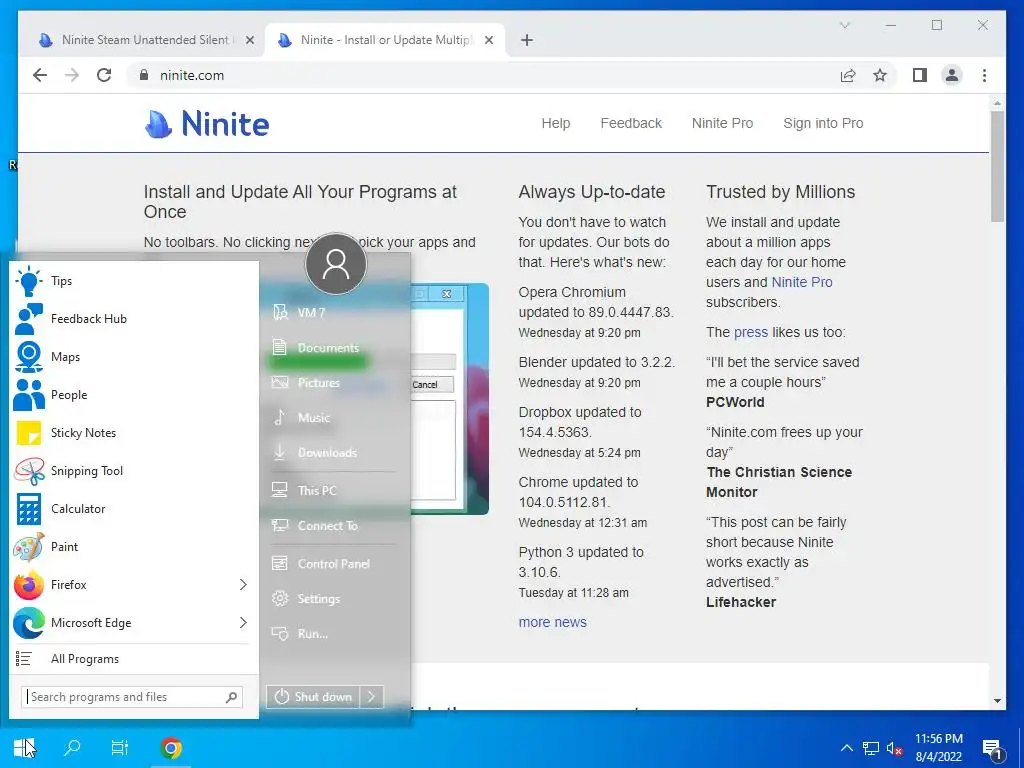Viewport: 1024px width, 768px height.
Task: Open Task View on the taskbar
Action: pyautogui.click(x=120, y=748)
